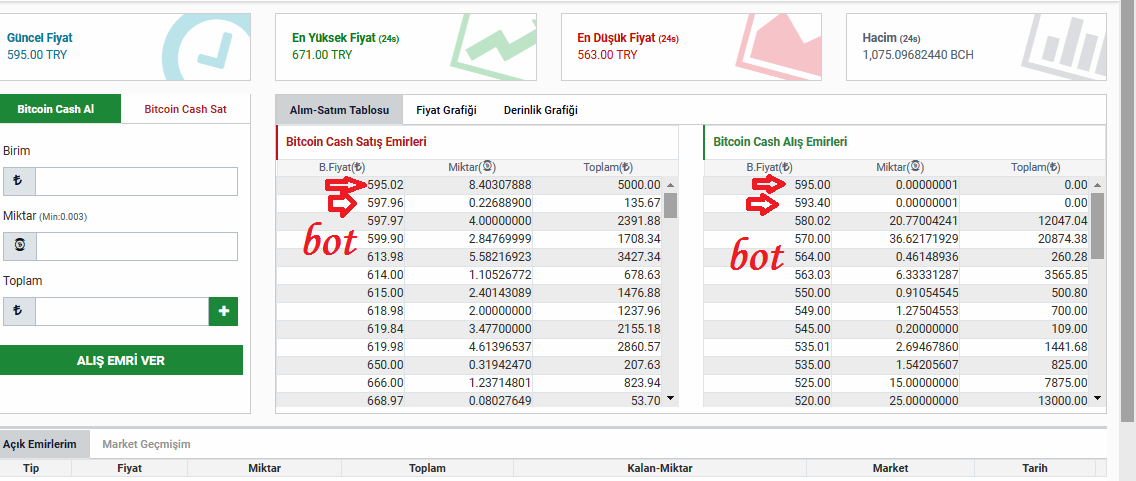Select sell order priced 666.00
1136x481 pixels.
click(x=469, y=383)
